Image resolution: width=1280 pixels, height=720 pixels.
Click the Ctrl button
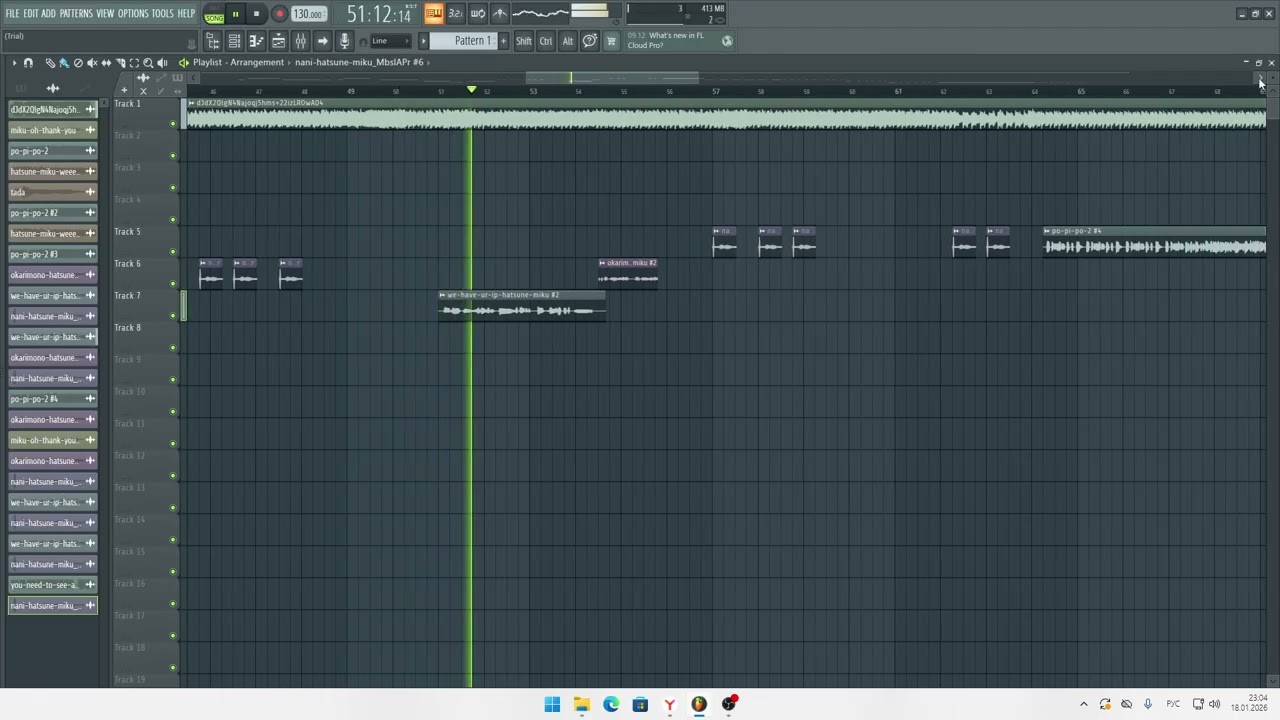(546, 41)
